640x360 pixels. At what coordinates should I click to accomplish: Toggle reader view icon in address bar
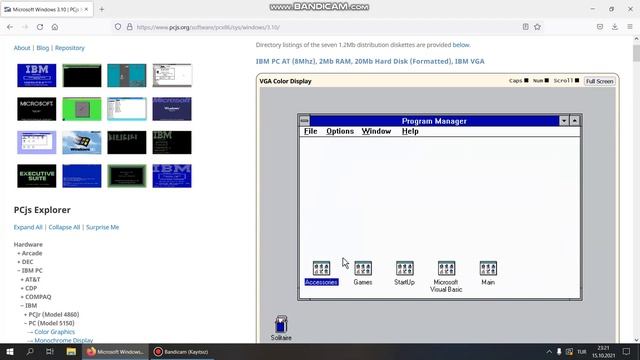coord(525,27)
